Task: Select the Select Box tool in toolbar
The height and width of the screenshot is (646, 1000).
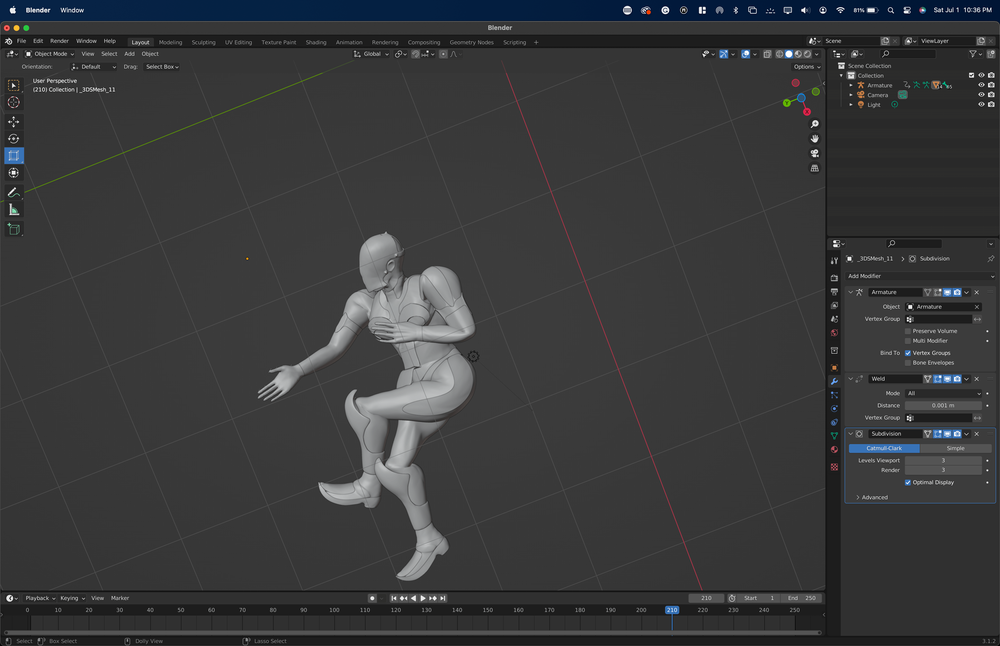Action: [13, 85]
